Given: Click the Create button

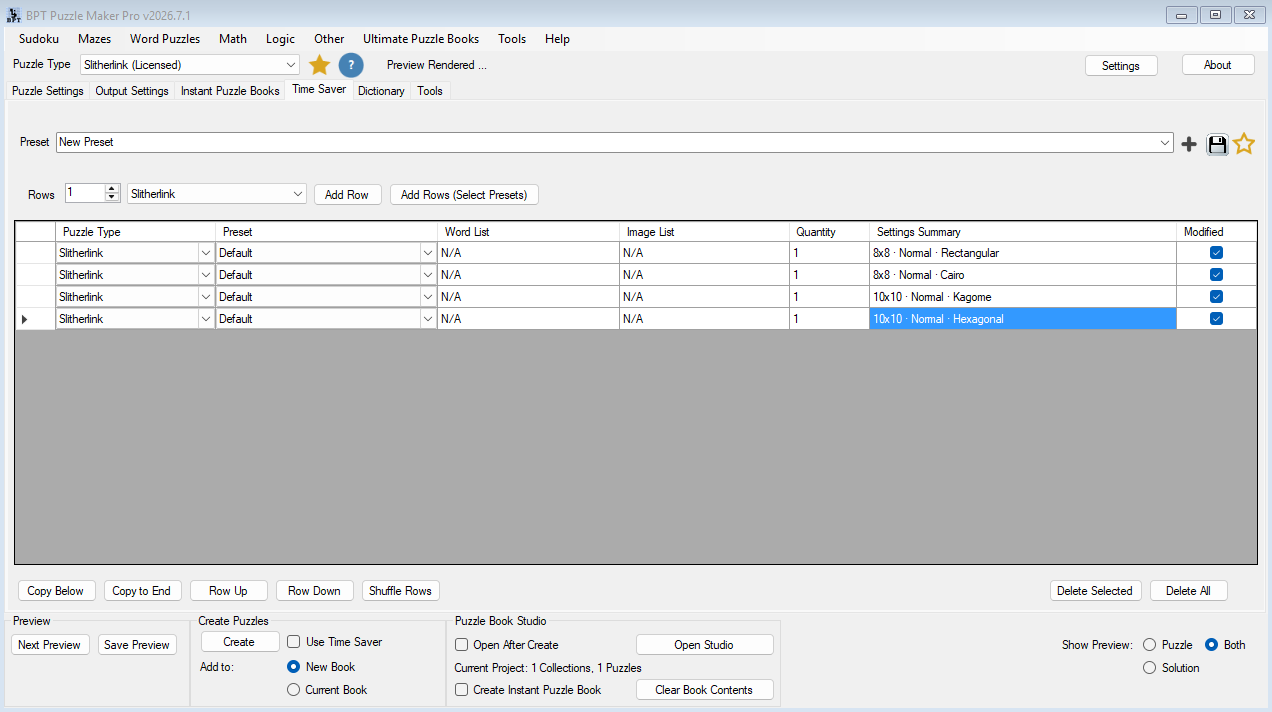Looking at the screenshot, I should click(x=239, y=642).
